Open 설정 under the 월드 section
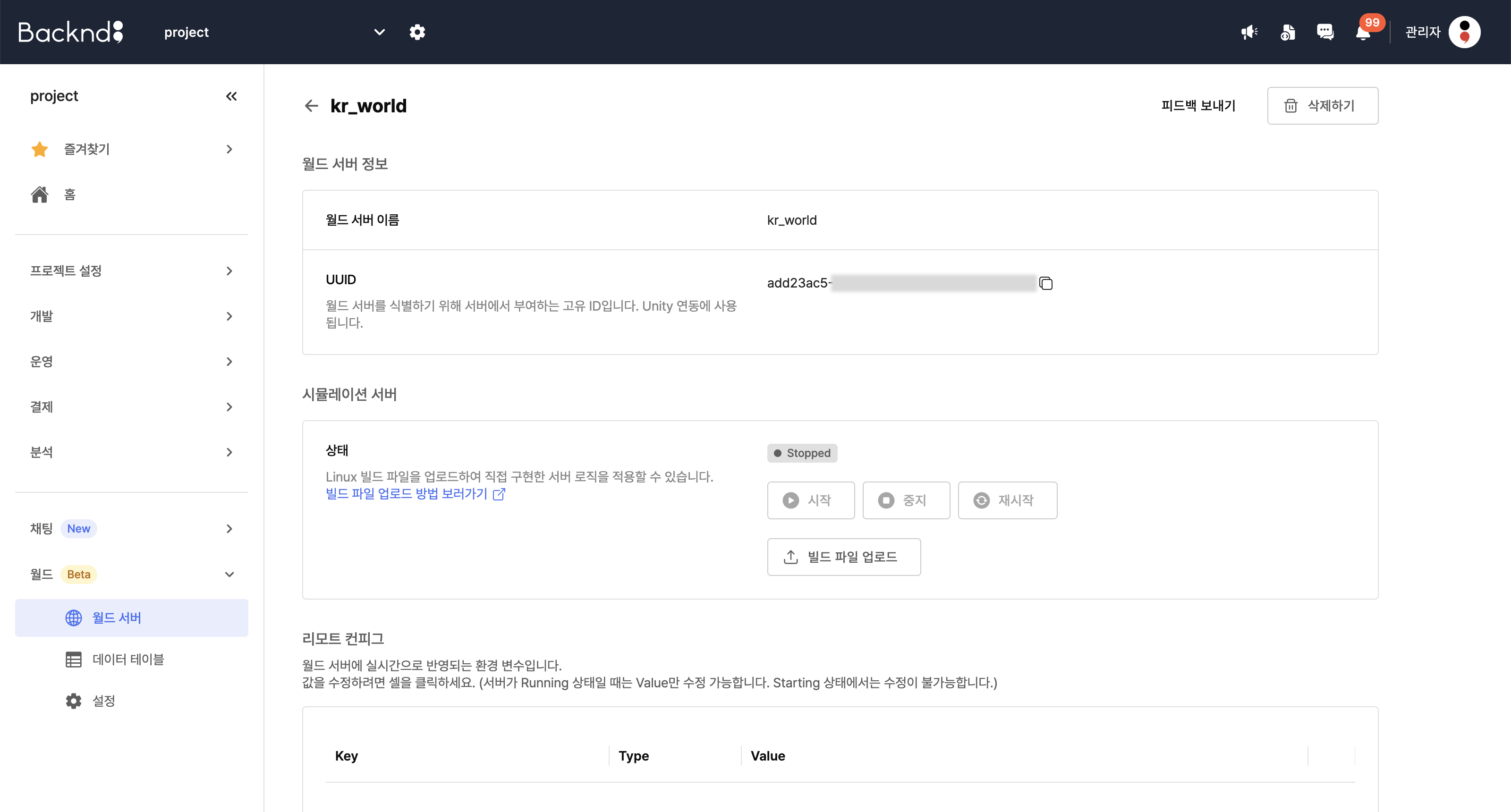Screen dimensions: 1511x812 pyautogui.click(x=104, y=701)
